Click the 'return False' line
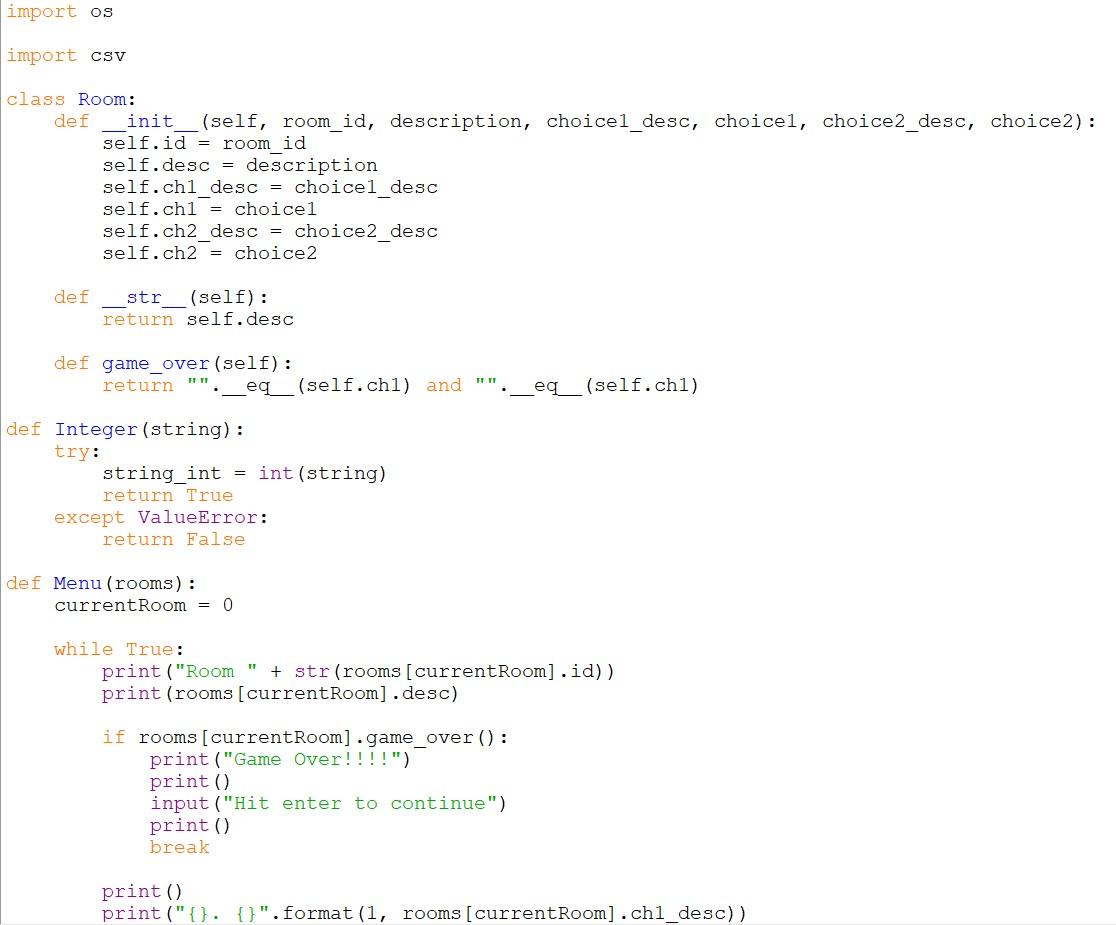The height and width of the screenshot is (925, 1116). coord(174,540)
